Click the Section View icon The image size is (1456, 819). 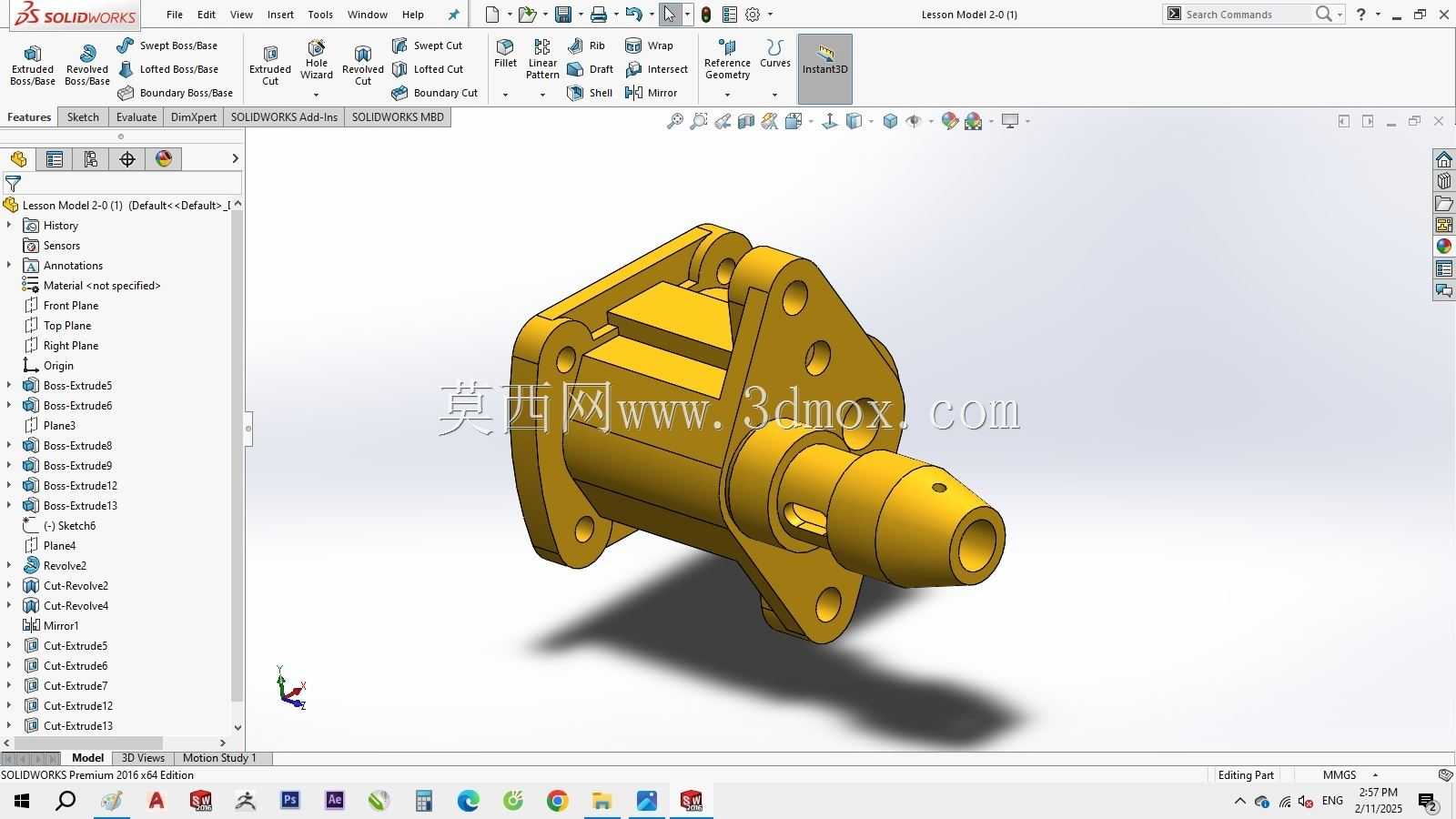[746, 121]
